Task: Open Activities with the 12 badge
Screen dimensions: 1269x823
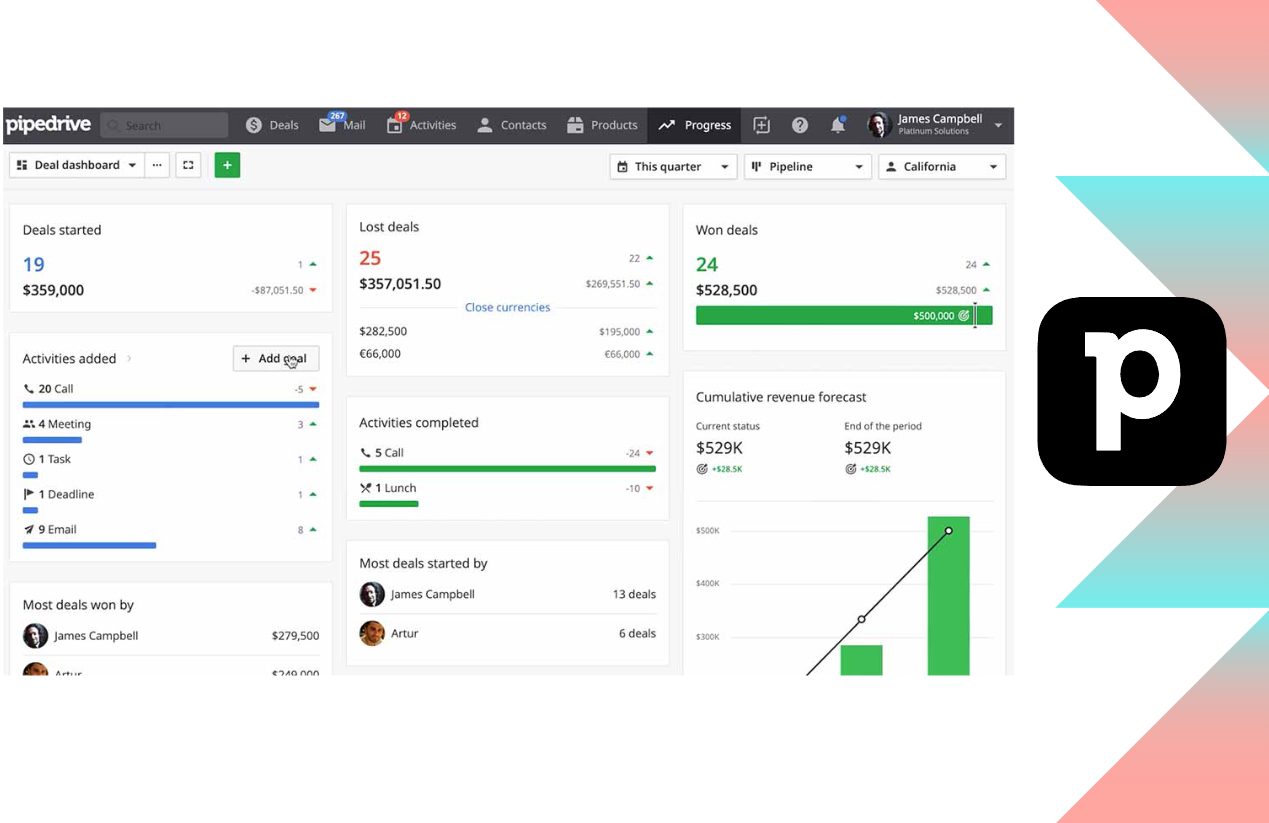Action: 422,124
